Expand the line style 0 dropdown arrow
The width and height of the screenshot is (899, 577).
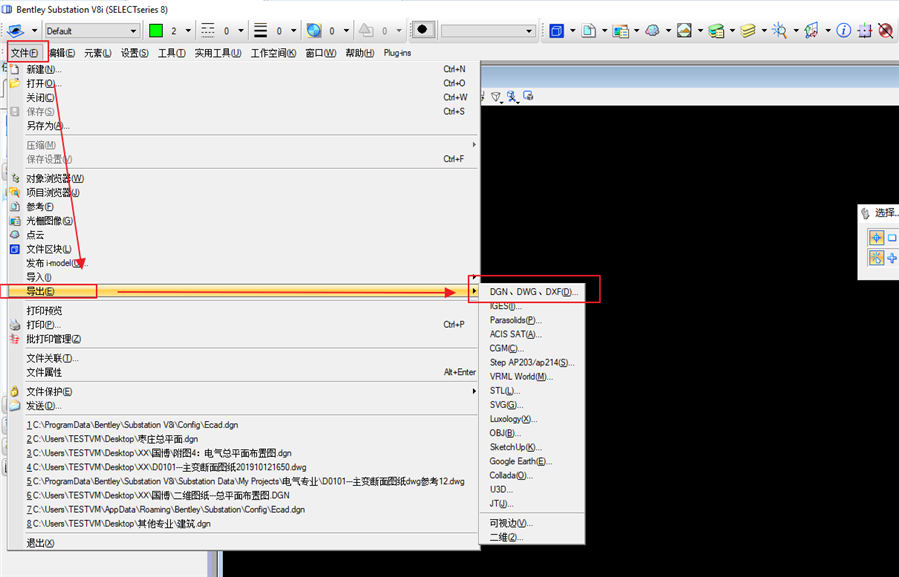click(x=241, y=30)
